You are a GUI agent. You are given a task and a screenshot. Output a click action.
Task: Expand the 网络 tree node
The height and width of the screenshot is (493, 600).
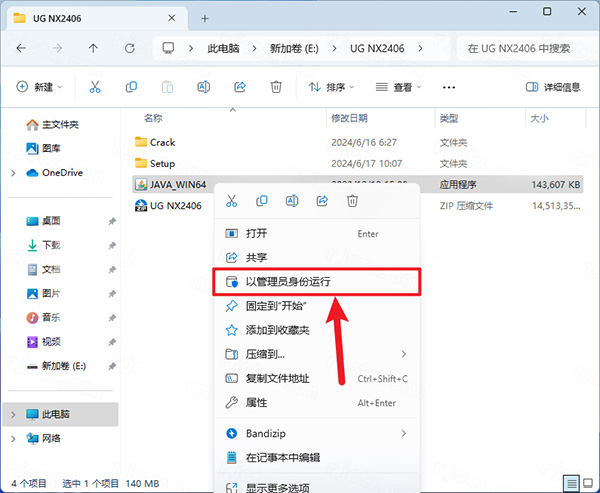13,439
